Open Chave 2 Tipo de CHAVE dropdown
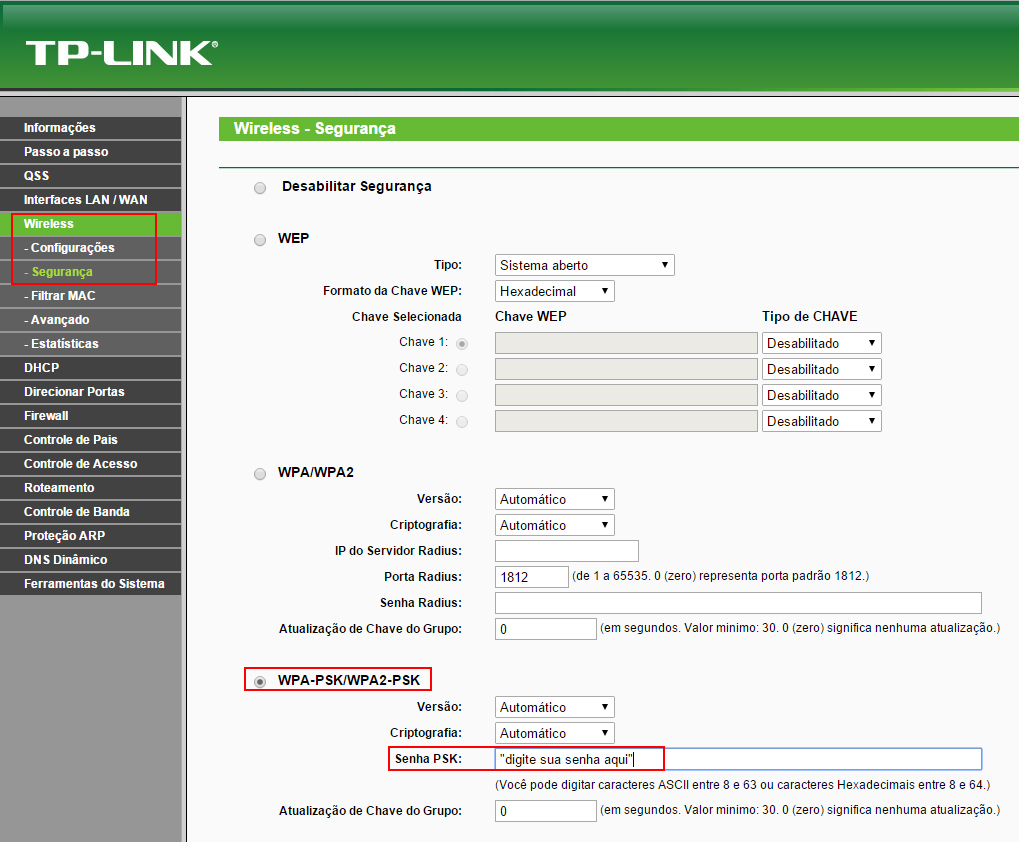Viewport: 1019px width, 842px height. click(x=821, y=369)
